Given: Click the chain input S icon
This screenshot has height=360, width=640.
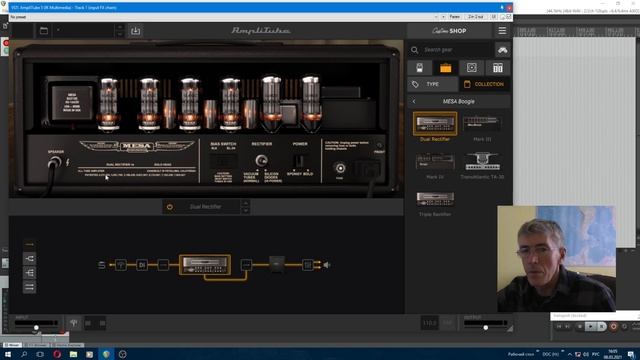Looking at the screenshot, I should (x=102, y=265).
